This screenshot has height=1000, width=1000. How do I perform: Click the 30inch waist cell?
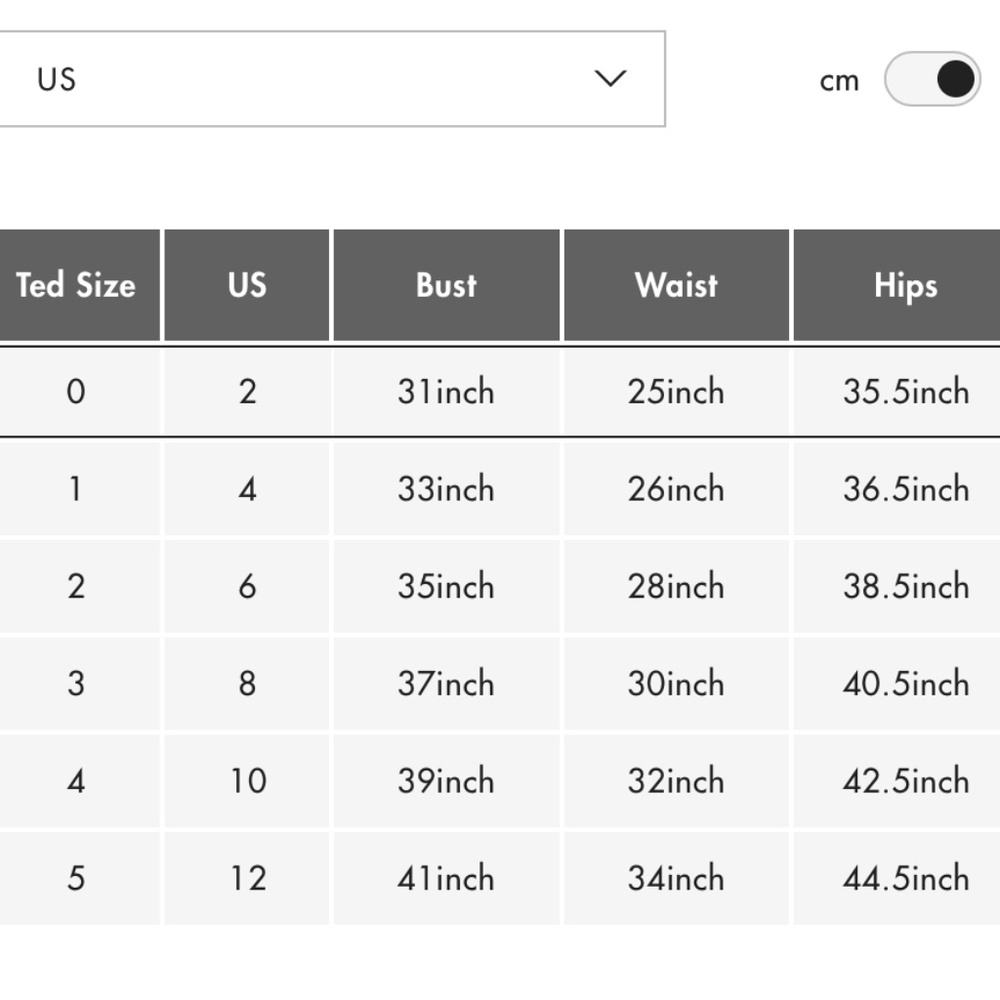pyautogui.click(x=677, y=684)
